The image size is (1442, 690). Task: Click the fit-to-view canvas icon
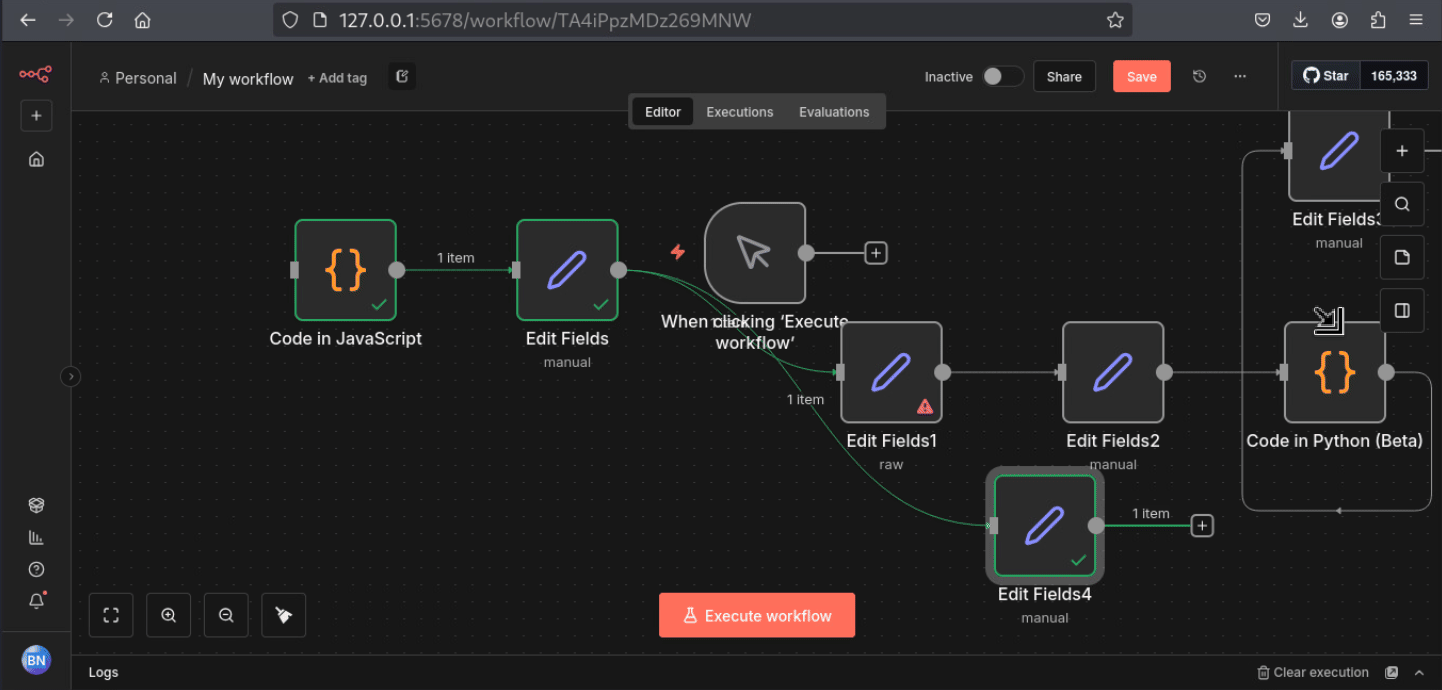tap(111, 615)
